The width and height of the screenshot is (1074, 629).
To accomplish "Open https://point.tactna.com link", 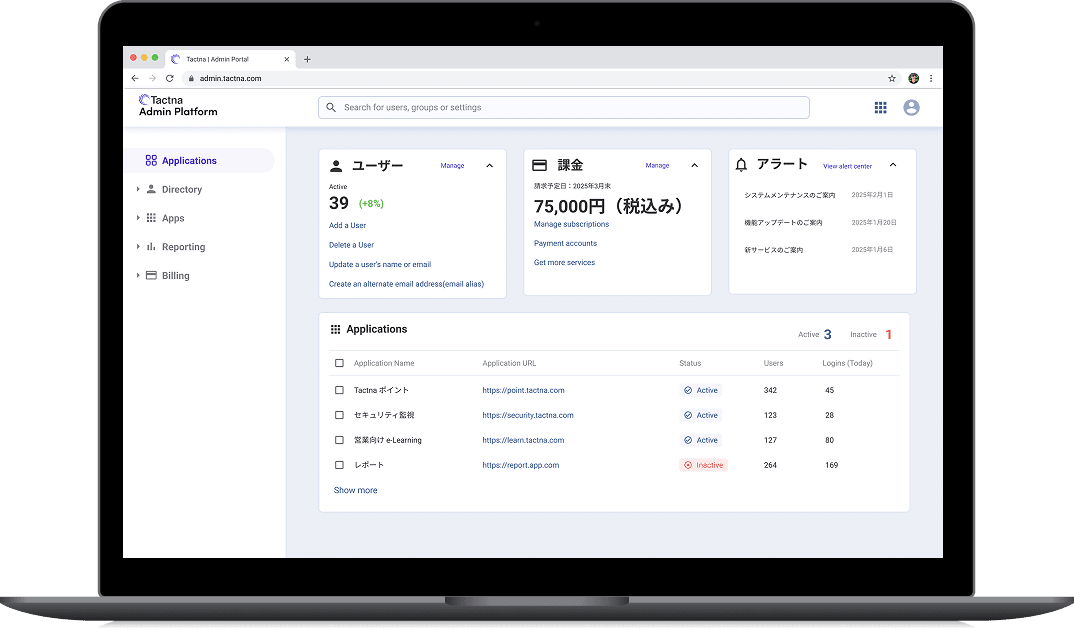I will pyautogui.click(x=523, y=391).
